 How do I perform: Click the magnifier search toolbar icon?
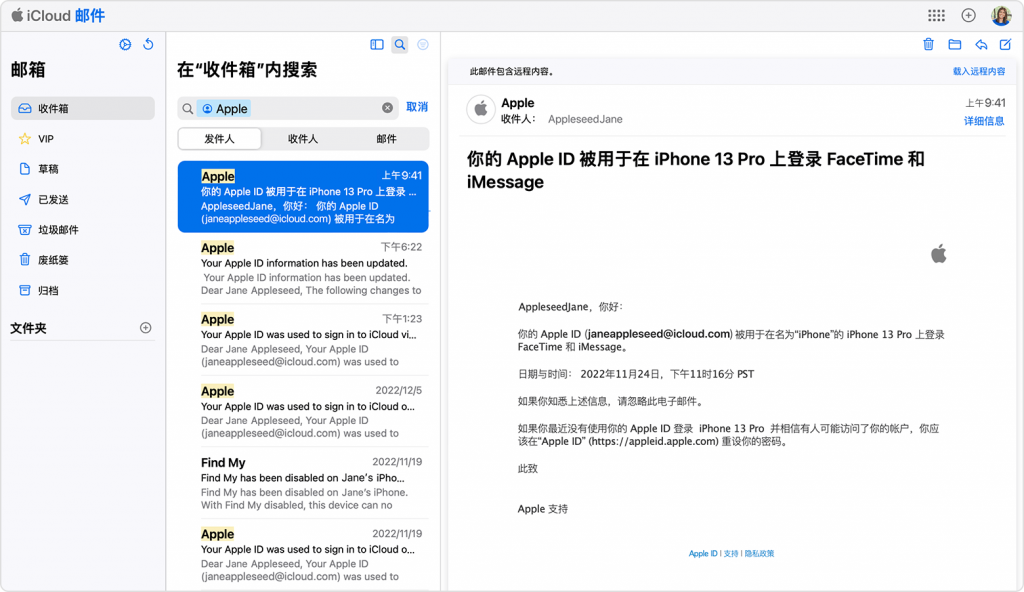coord(400,44)
